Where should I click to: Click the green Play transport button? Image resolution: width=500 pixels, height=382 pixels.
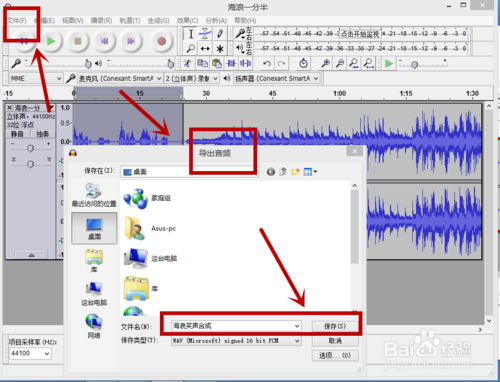[x=51, y=41]
